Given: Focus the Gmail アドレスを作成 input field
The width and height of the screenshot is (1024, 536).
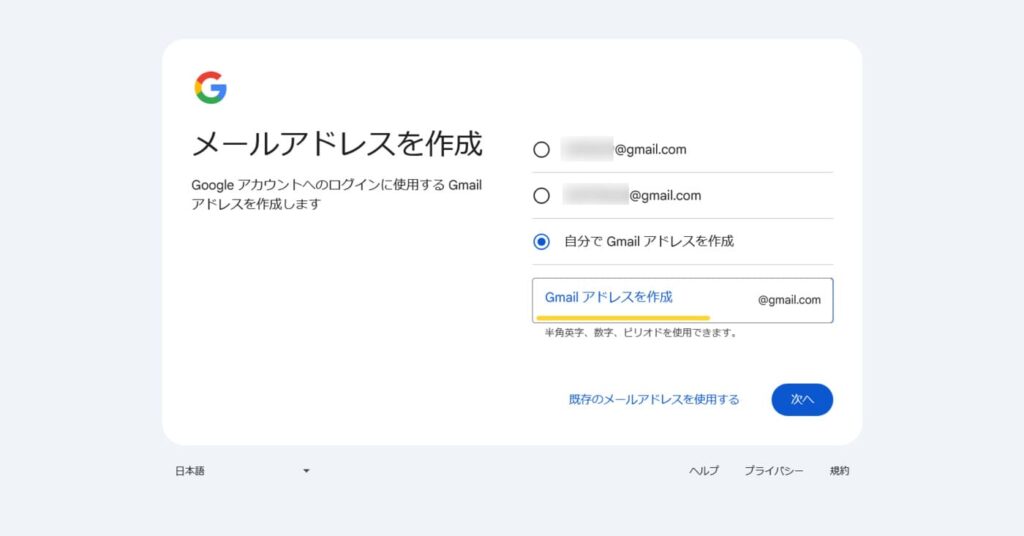Looking at the screenshot, I should tap(682, 300).
